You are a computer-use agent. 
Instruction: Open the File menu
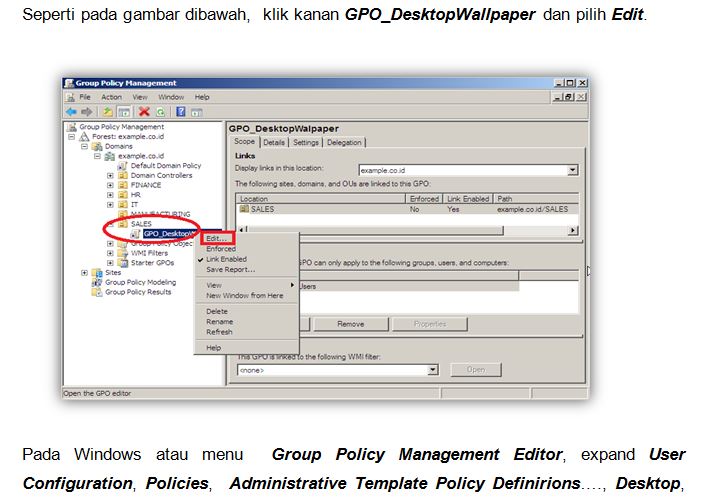[85, 97]
